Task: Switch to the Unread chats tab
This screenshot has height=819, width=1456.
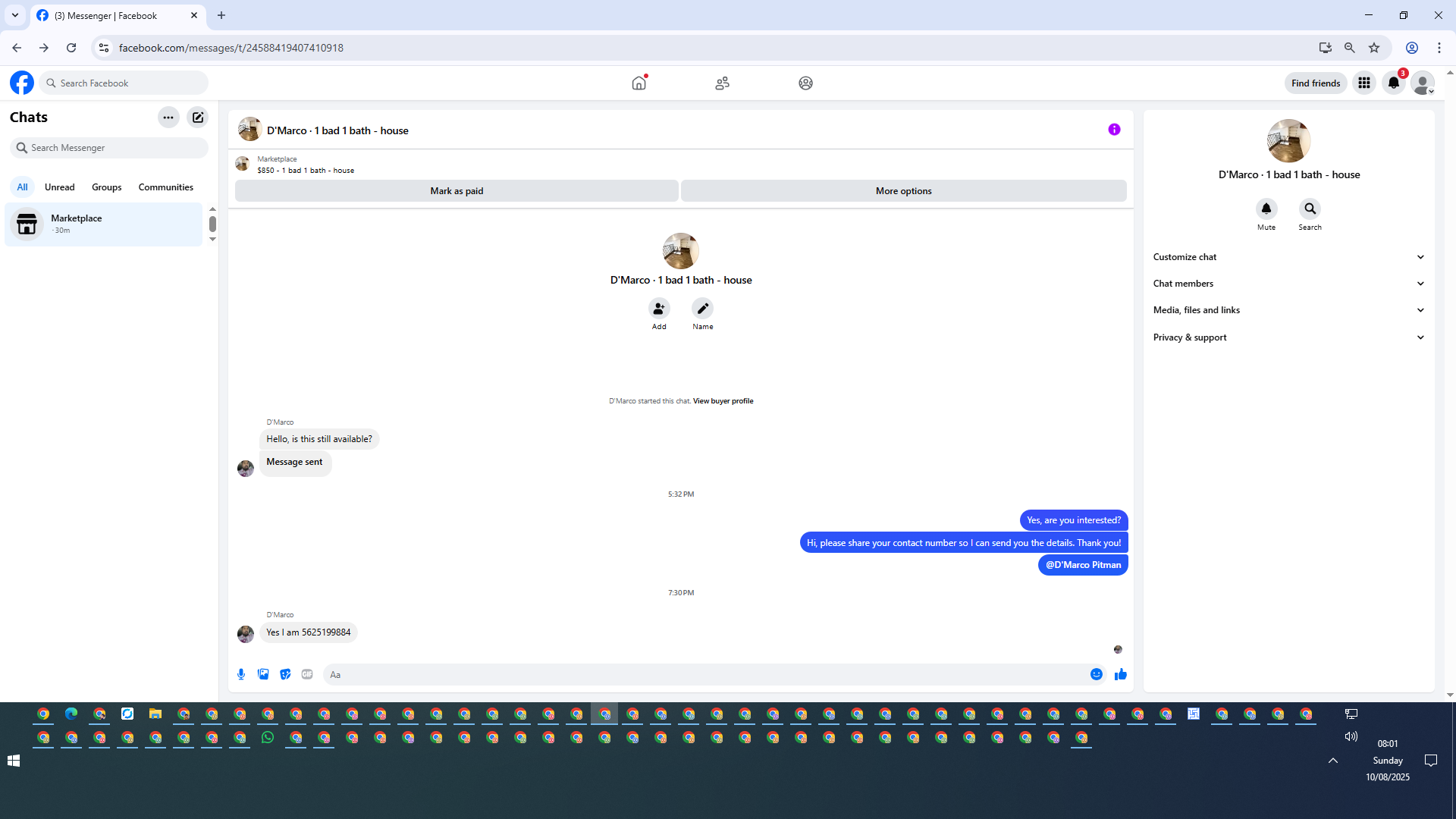Action: (59, 187)
